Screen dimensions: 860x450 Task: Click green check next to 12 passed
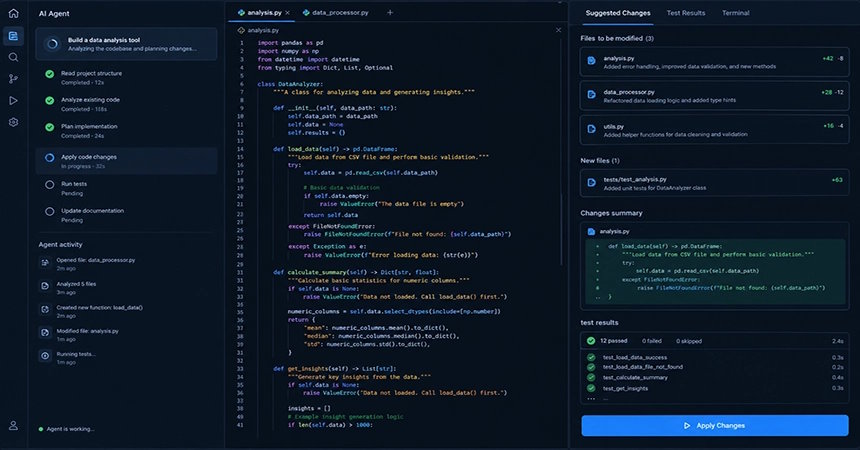click(591, 341)
